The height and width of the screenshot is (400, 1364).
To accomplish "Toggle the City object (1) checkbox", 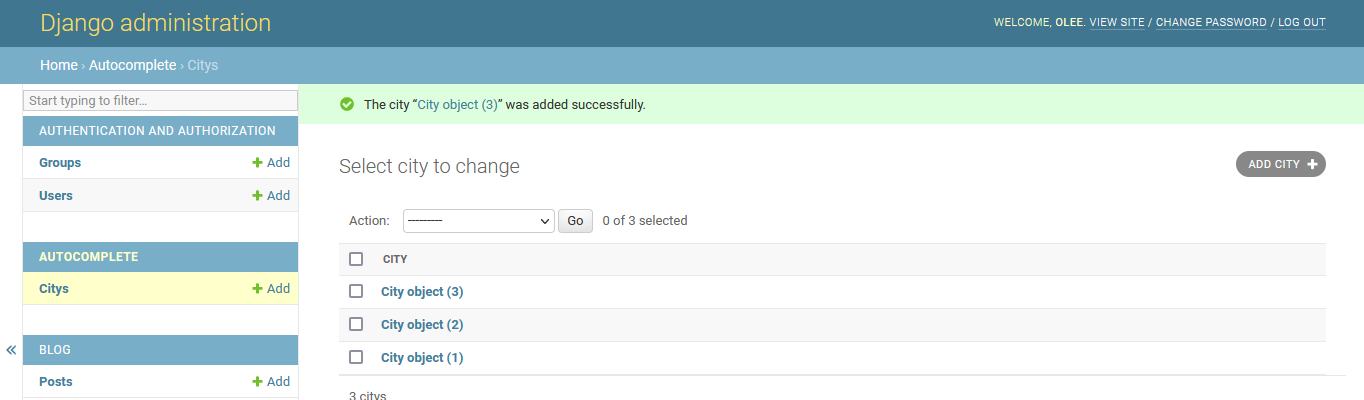I will point(356,358).
